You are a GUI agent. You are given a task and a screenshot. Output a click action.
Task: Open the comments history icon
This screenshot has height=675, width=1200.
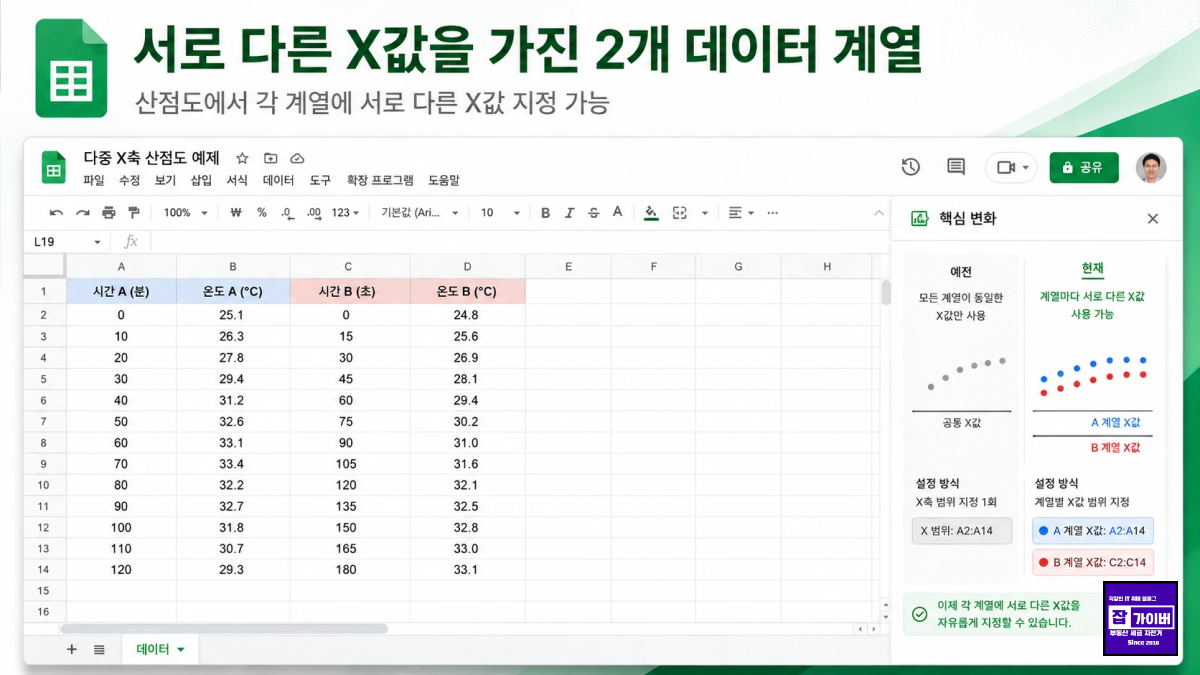click(956, 167)
